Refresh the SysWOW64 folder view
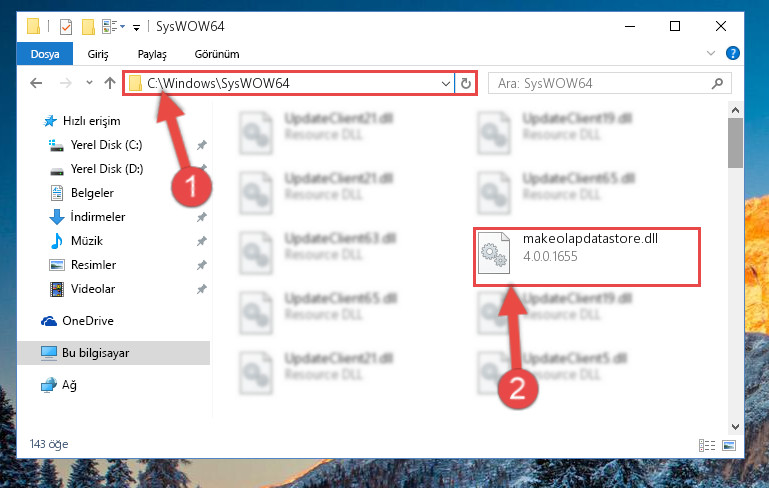Screen dimensions: 769x488 click(x=465, y=83)
